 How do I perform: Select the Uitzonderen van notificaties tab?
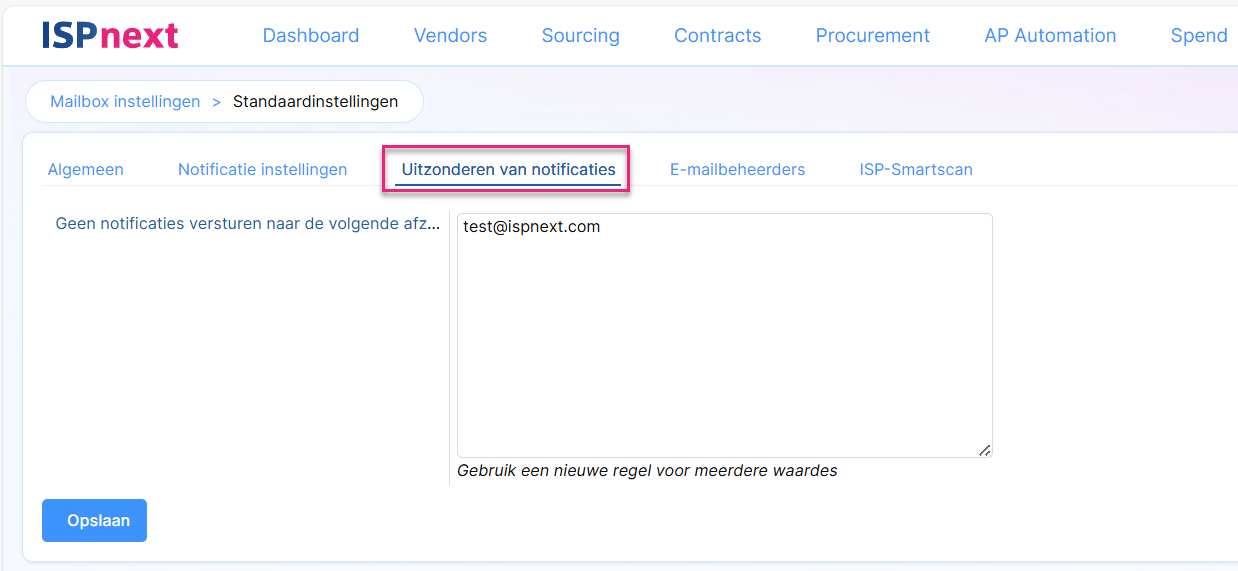[x=508, y=169]
